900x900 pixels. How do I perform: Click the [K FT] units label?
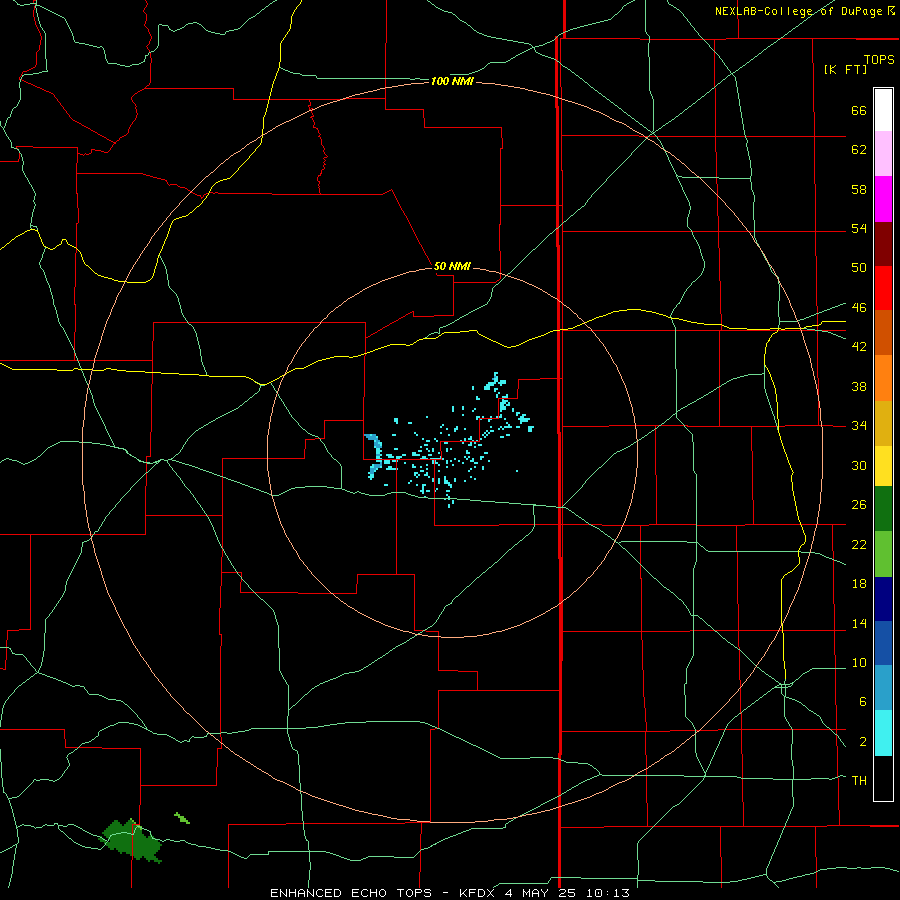pos(845,69)
